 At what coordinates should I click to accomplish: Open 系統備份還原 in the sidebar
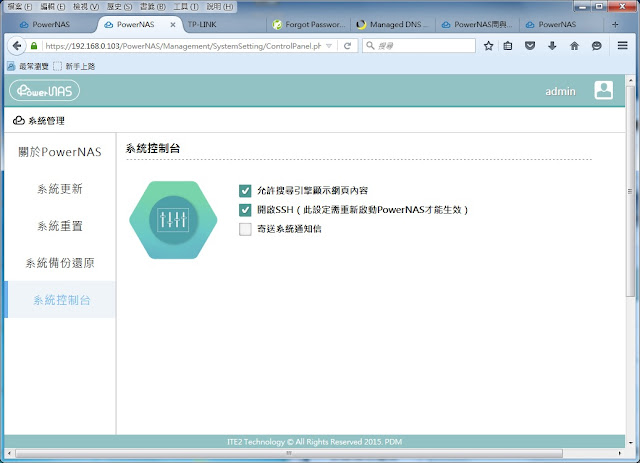click(x=60, y=263)
